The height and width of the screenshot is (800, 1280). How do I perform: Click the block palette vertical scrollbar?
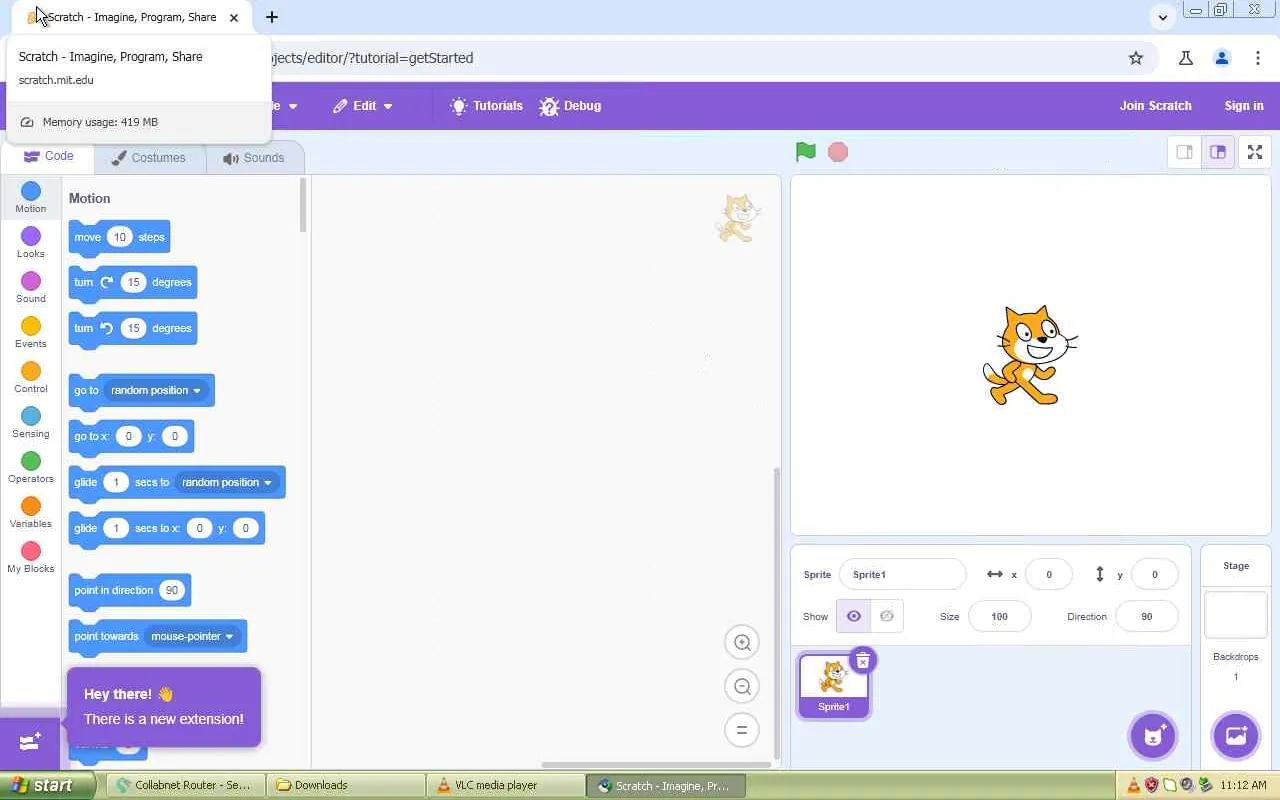(303, 205)
